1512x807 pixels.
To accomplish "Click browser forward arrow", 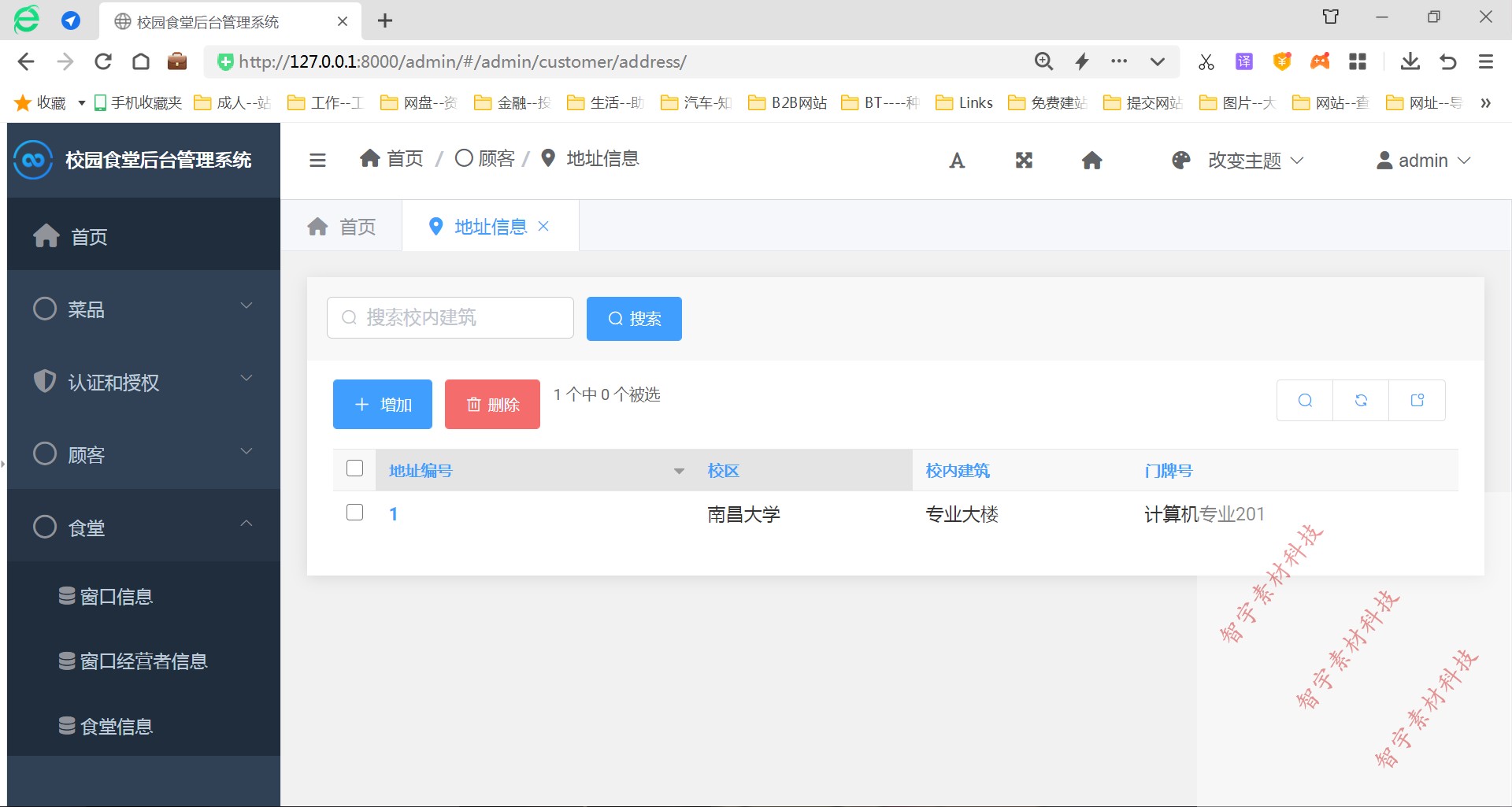I will [65, 61].
